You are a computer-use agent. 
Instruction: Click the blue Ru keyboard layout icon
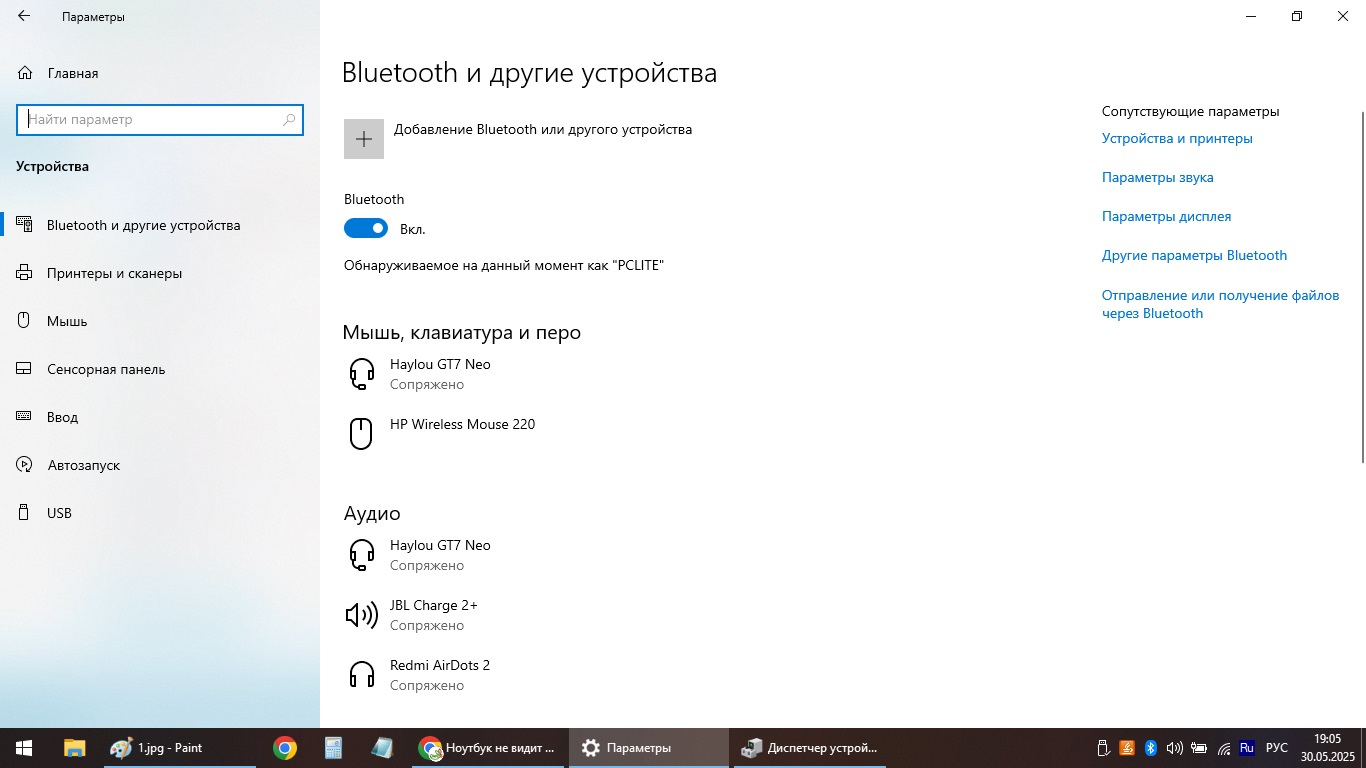(1247, 748)
